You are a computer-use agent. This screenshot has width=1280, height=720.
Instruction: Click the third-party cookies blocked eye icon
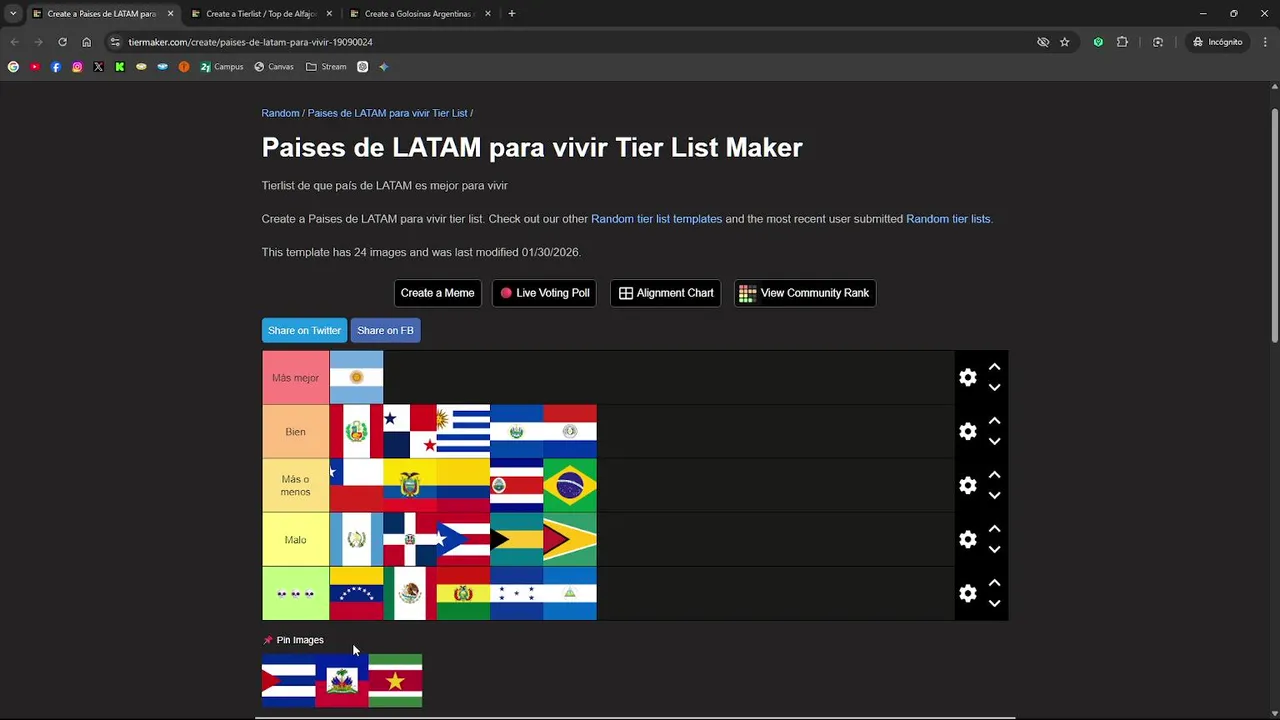pyautogui.click(x=1043, y=42)
